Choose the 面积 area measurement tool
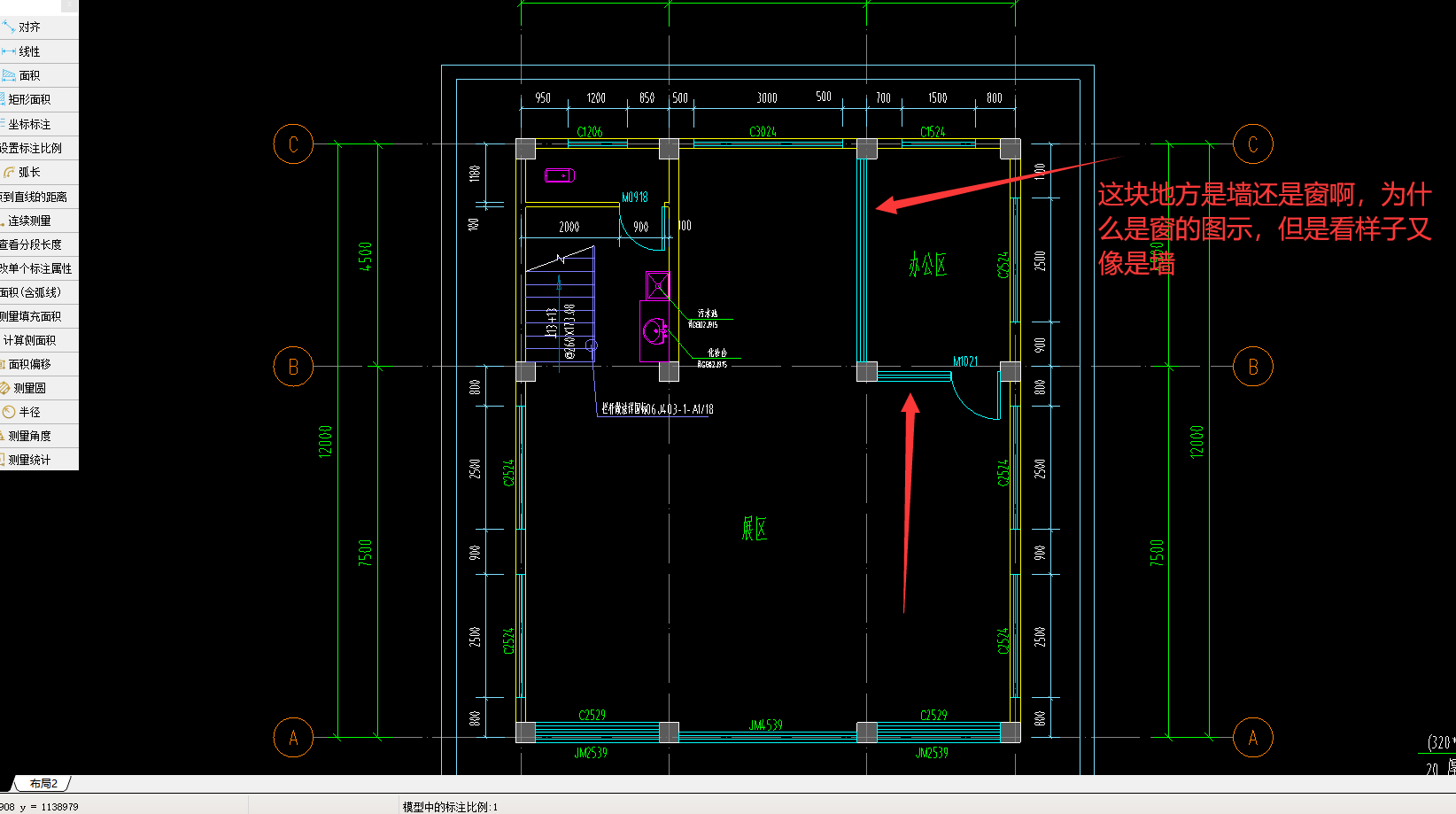1456x814 pixels. tap(39, 75)
